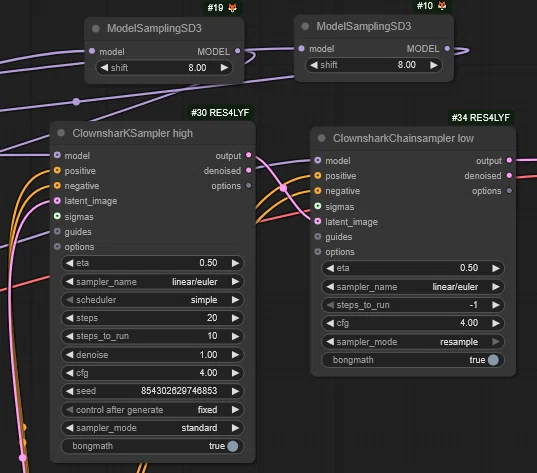
Task: Collapse the ClownsharKSampler high node dot
Action: pos(61,133)
